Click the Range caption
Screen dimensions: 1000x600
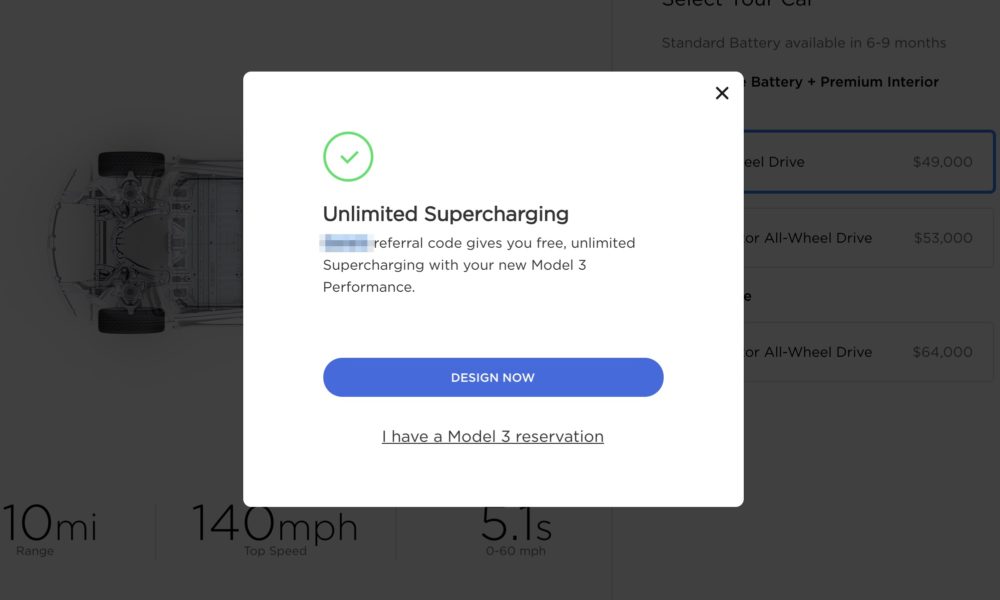point(35,551)
